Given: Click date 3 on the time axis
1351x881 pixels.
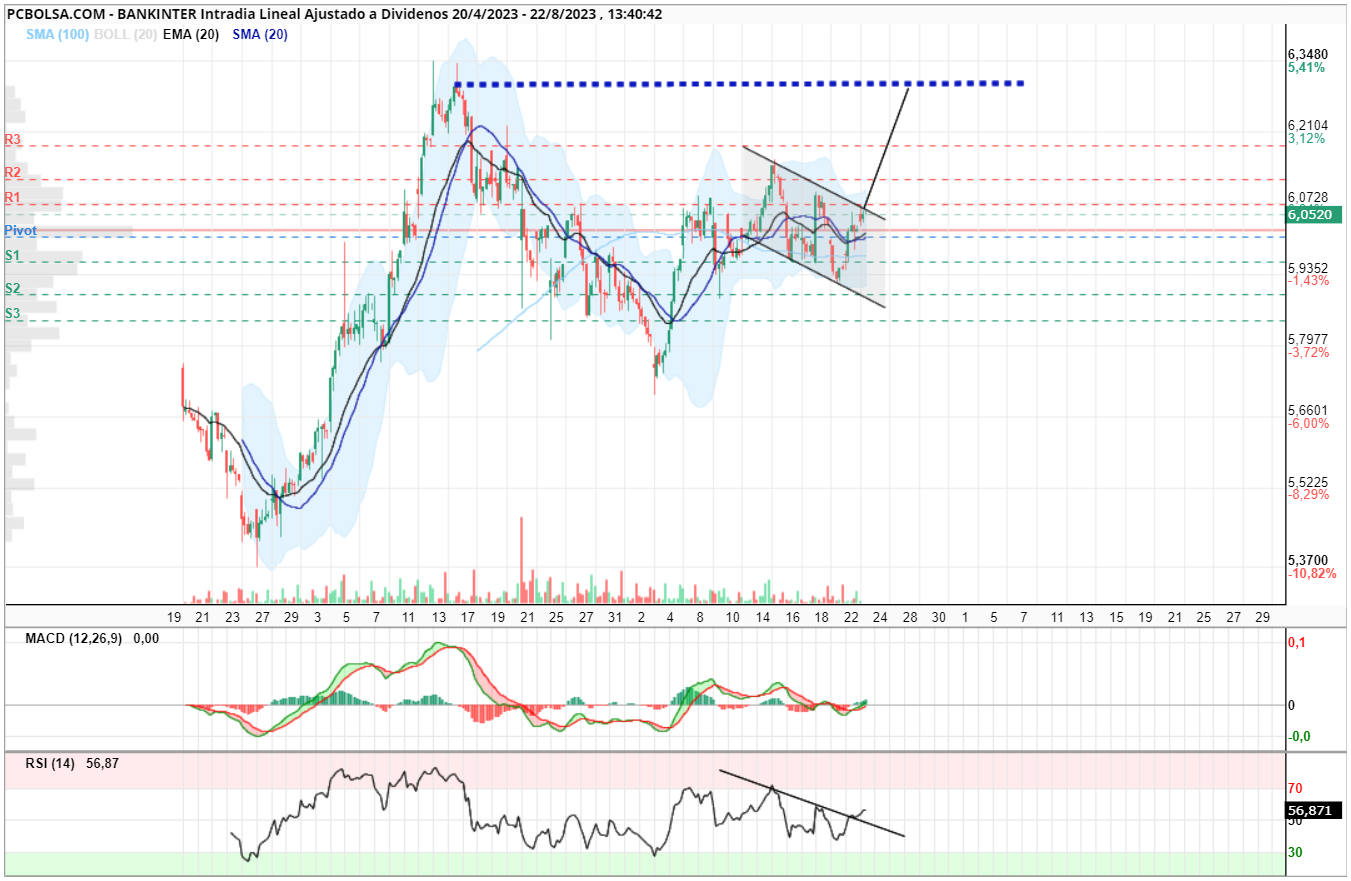Looking at the screenshot, I should (x=317, y=617).
